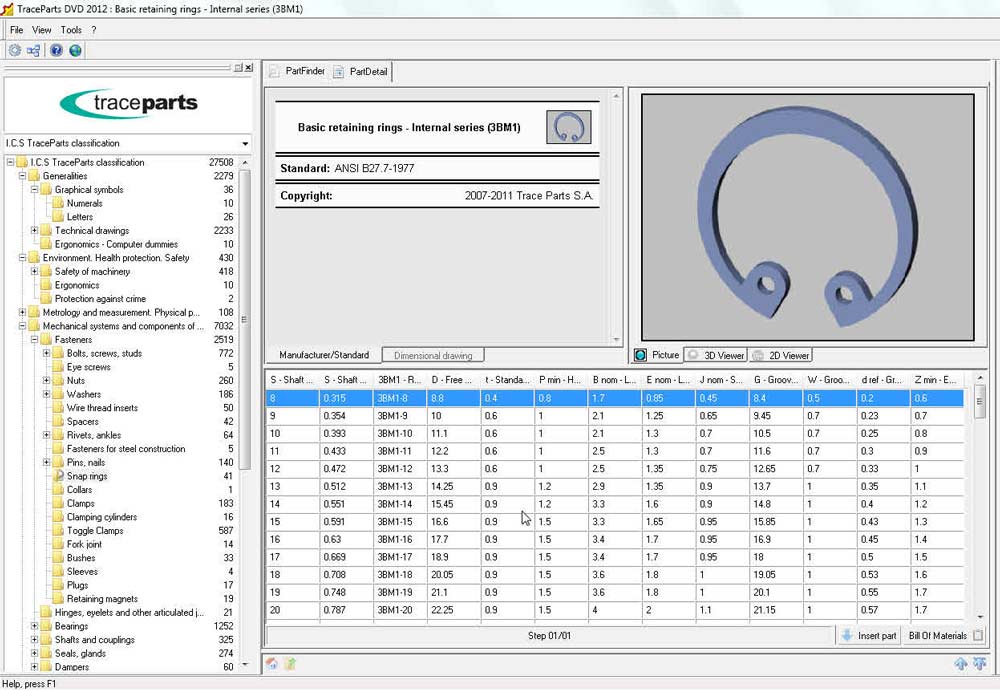Image resolution: width=1000 pixels, height=690 pixels.
Task: Open the View menu
Action: point(41,30)
